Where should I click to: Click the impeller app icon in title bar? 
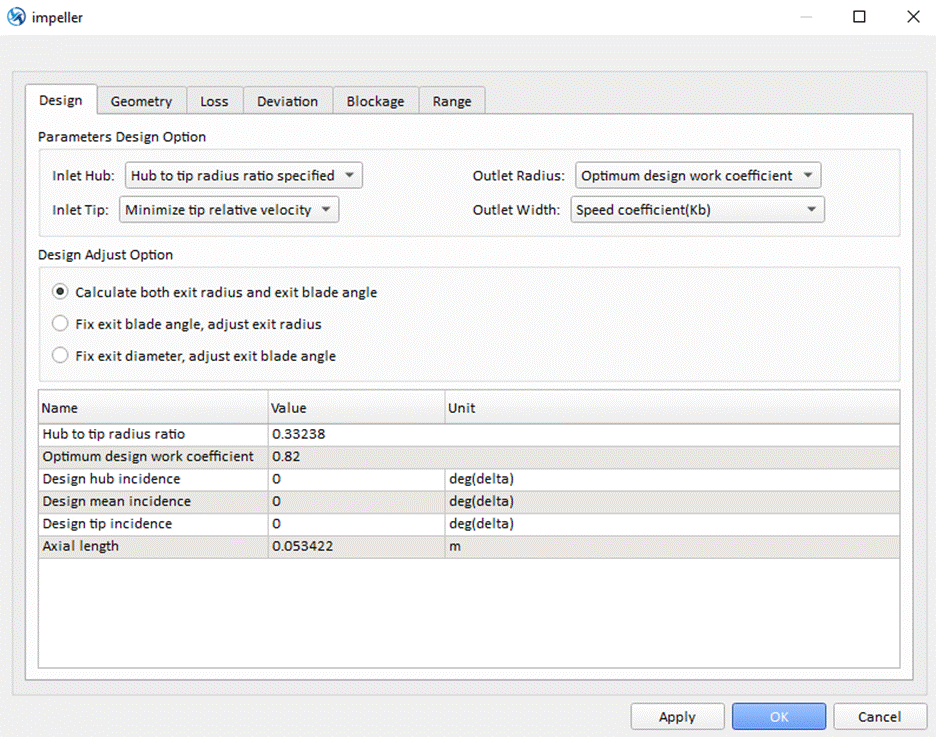(x=17, y=17)
